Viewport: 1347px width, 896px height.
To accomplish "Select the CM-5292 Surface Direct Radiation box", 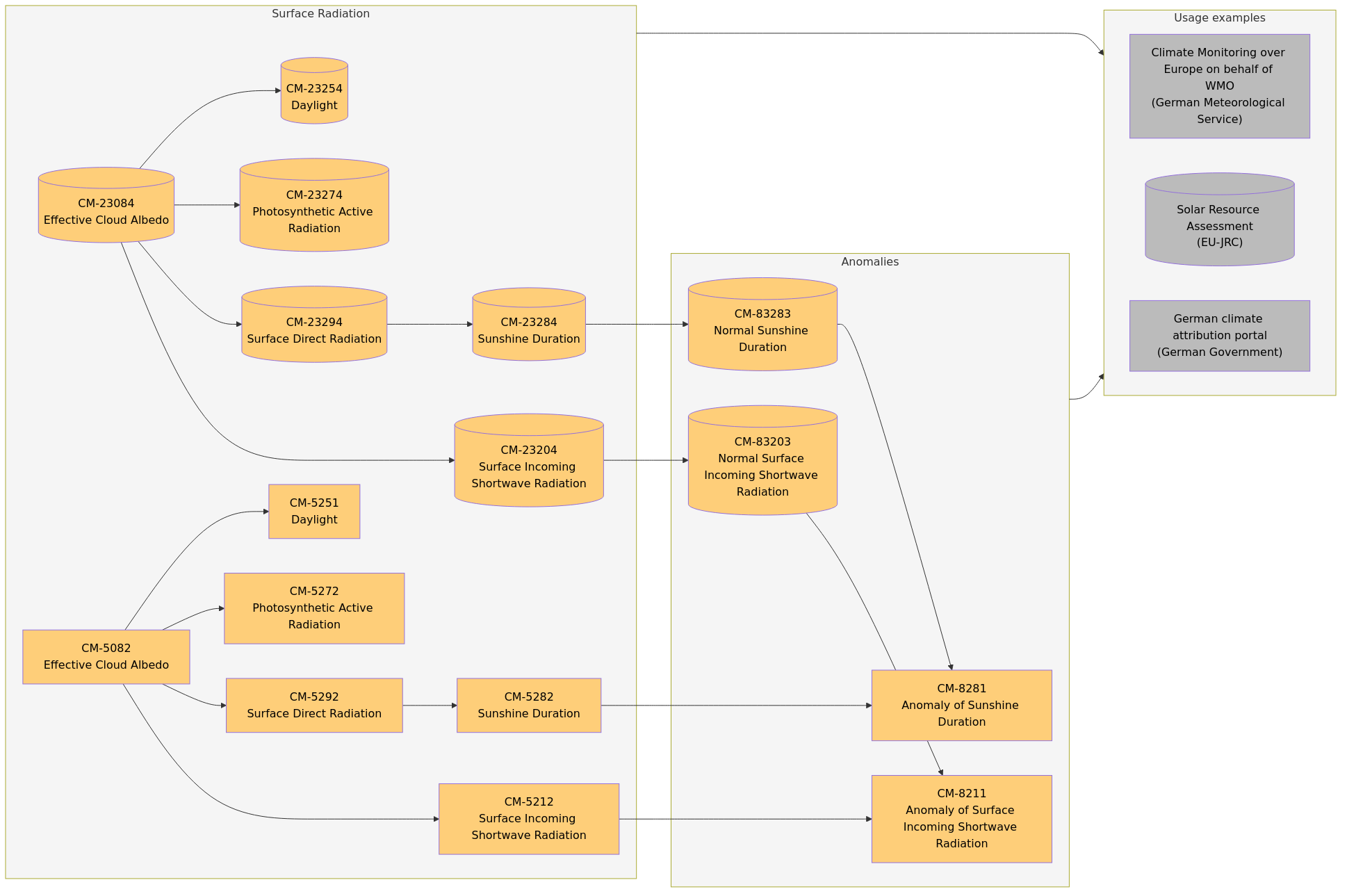I will 314,706.
